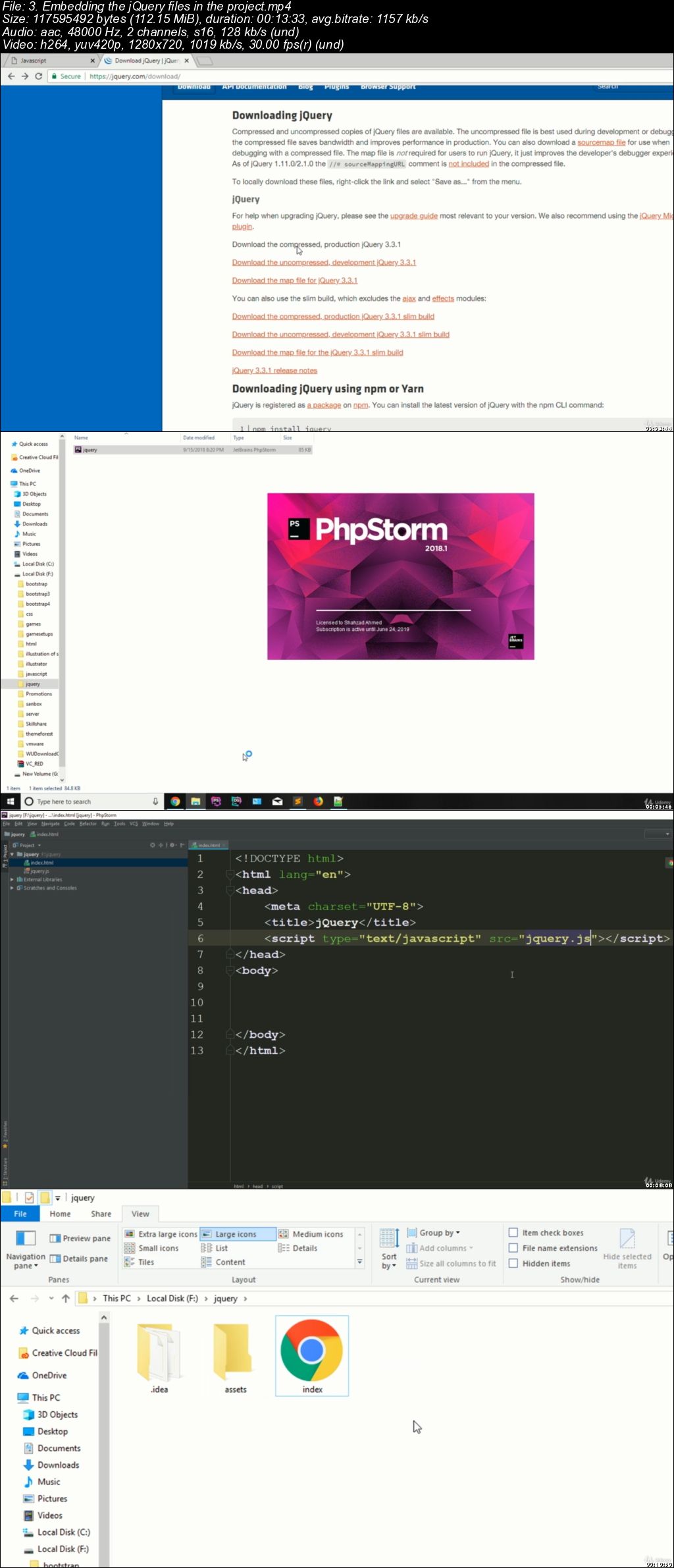The width and height of the screenshot is (674, 1568).
Task: Toggle the Details pane
Action: 78,1258
